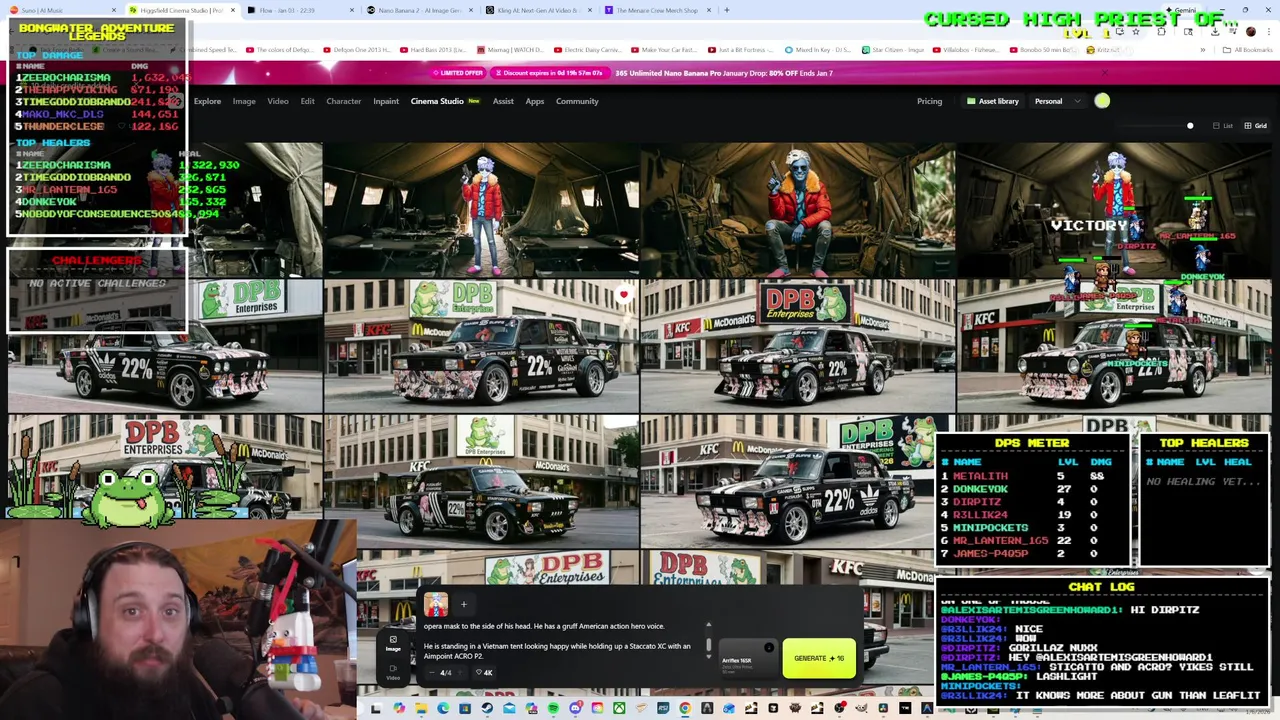Switch gallery to Grid view
1280x720 pixels.
point(1255,126)
